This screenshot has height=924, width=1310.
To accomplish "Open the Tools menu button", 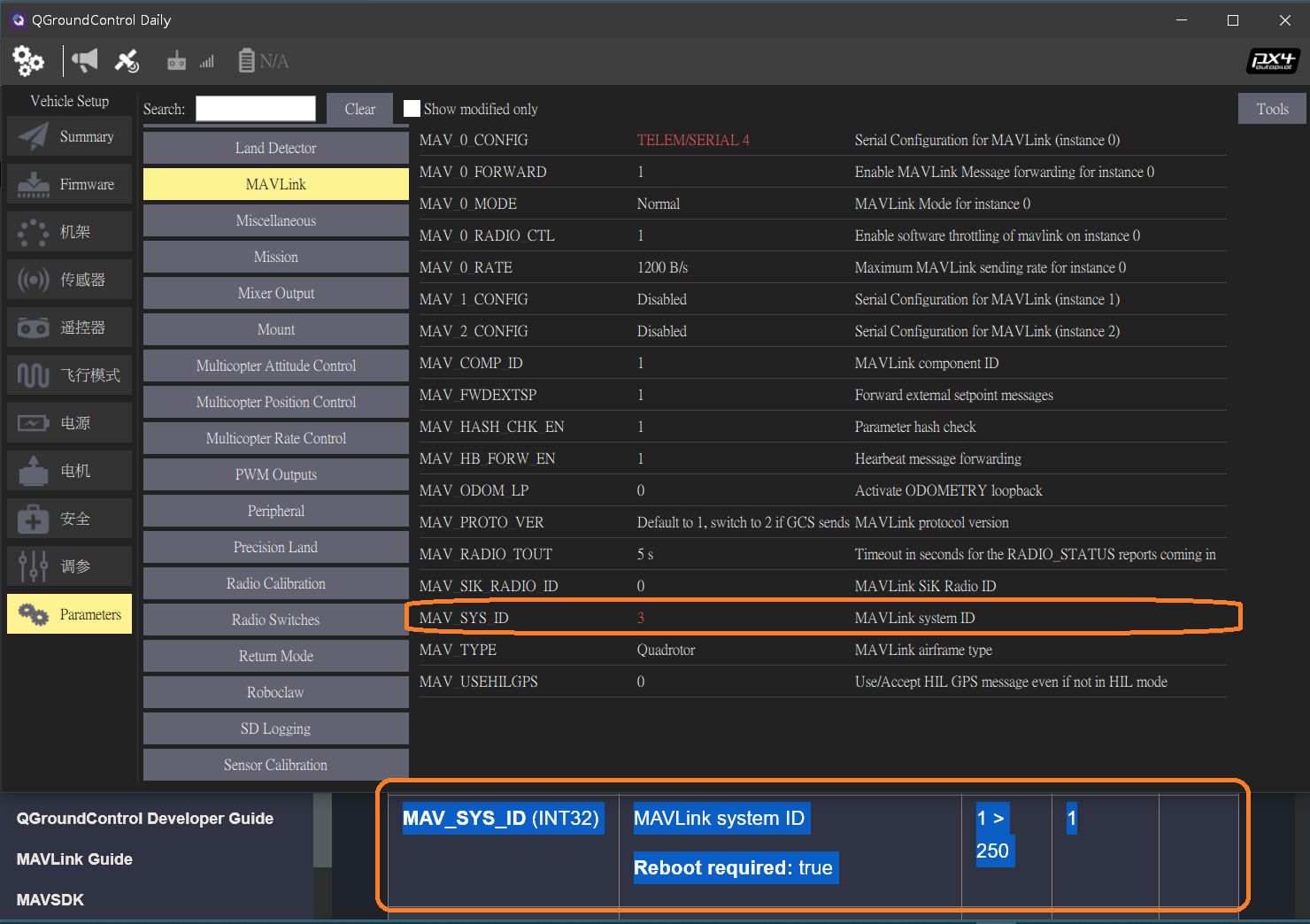I will tap(1272, 109).
